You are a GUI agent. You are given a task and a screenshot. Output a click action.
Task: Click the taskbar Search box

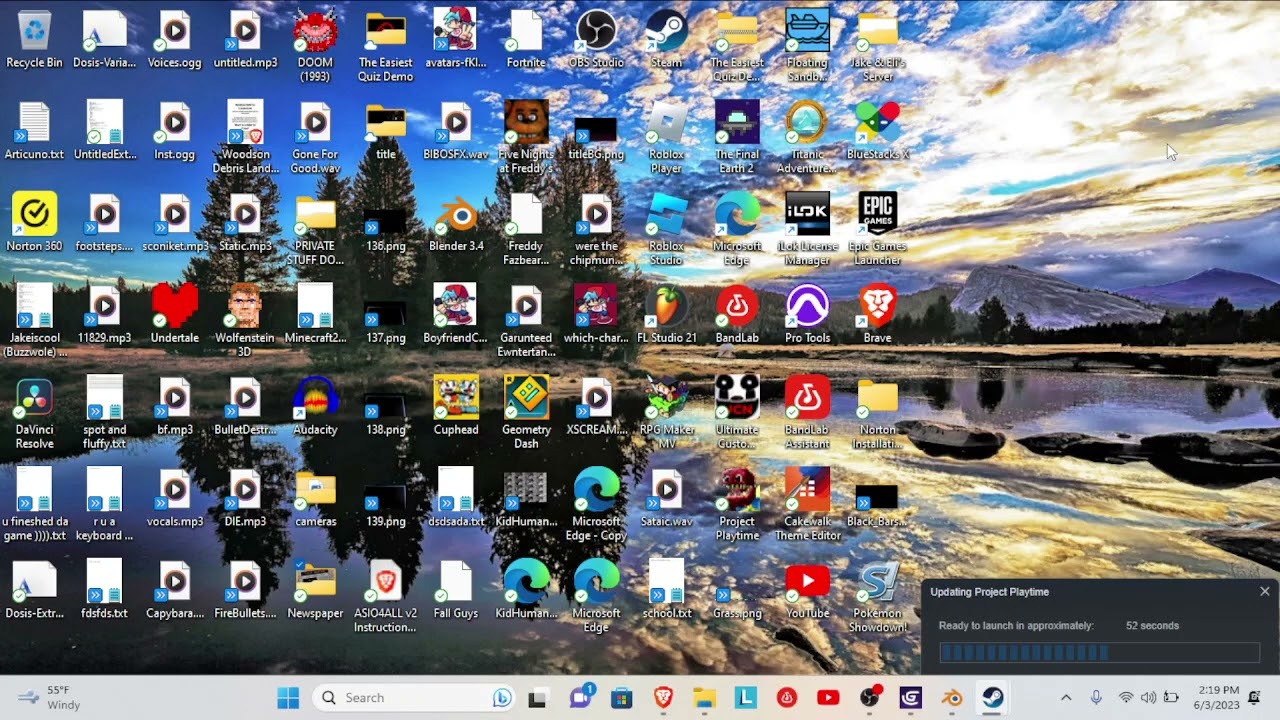pos(414,698)
